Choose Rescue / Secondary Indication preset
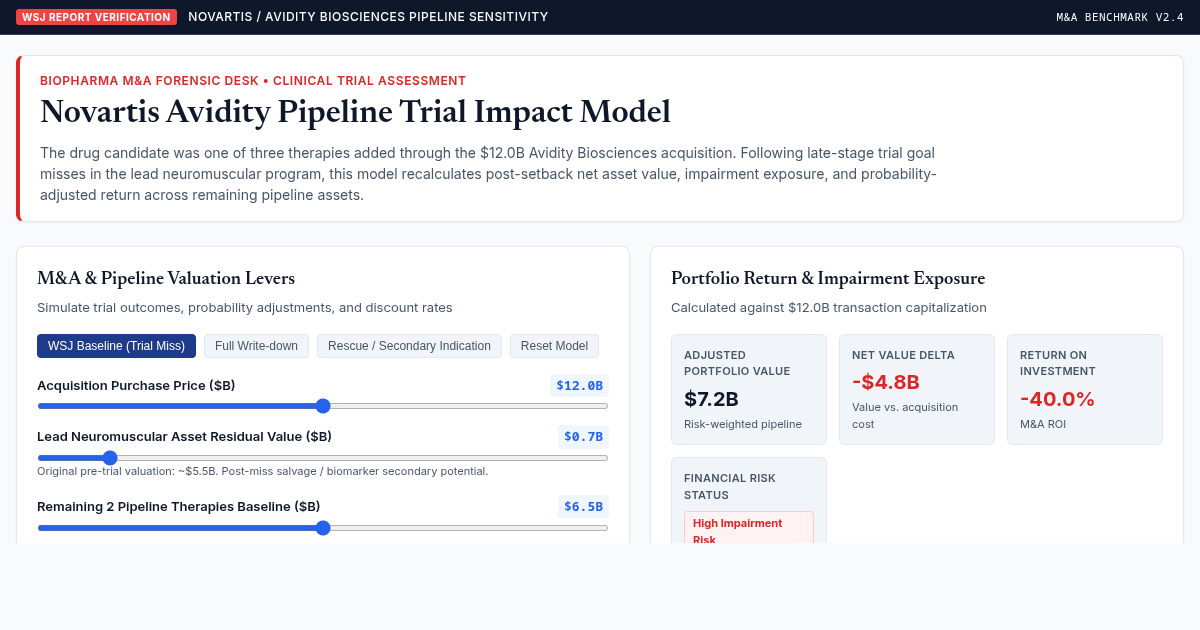Viewport: 1200px width, 630px height. pos(409,346)
